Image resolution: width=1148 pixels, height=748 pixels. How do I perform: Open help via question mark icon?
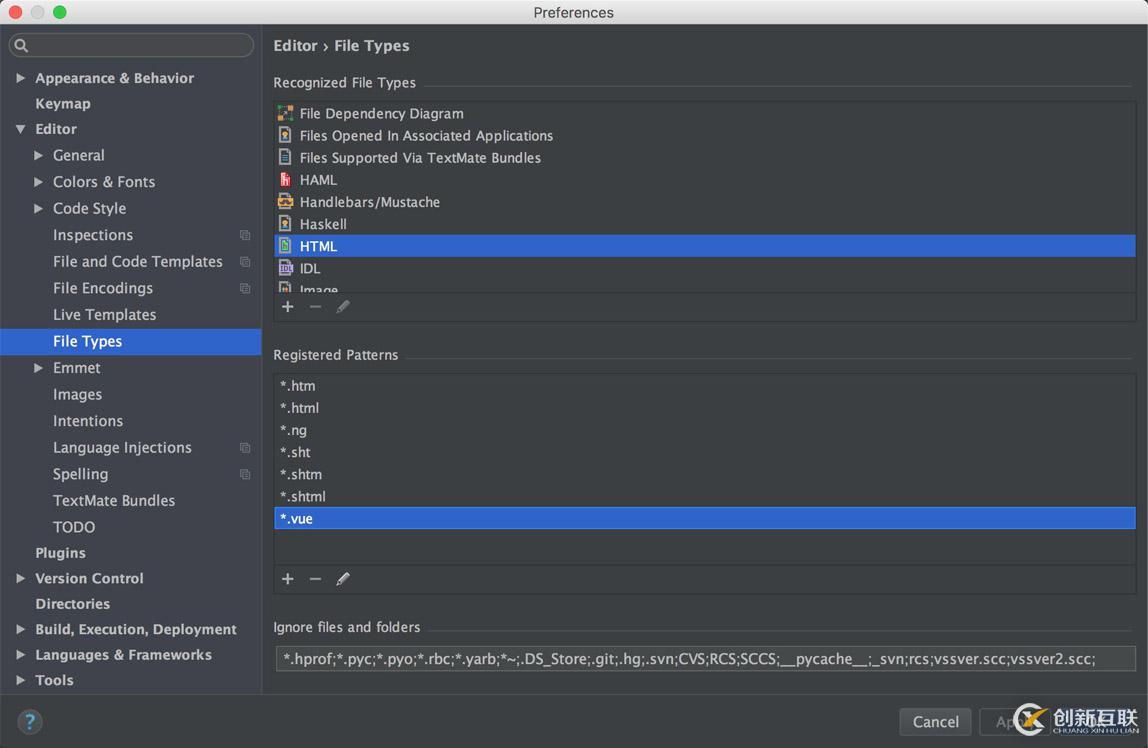(x=29, y=721)
